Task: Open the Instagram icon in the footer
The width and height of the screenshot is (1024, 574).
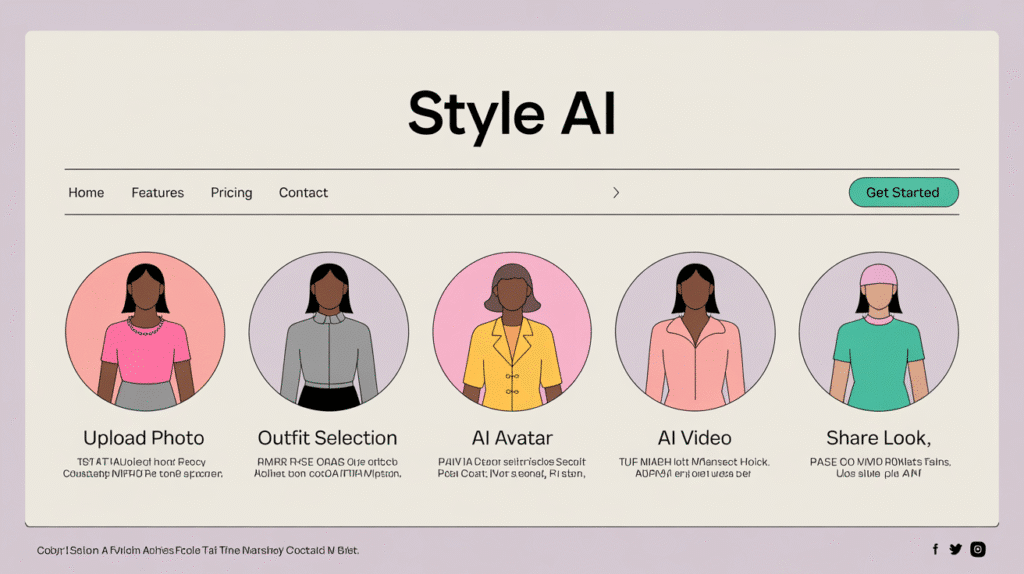Action: tap(978, 549)
